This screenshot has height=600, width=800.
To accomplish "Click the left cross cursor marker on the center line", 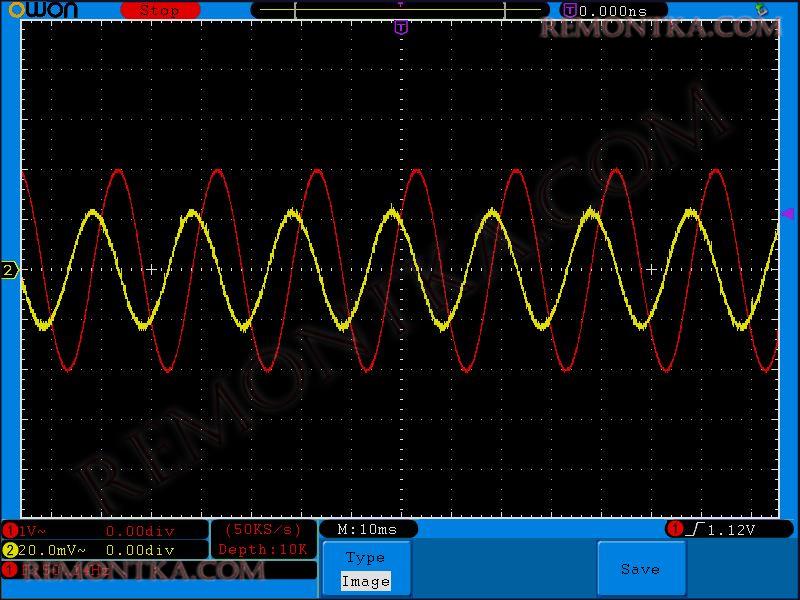I will click(x=152, y=270).
